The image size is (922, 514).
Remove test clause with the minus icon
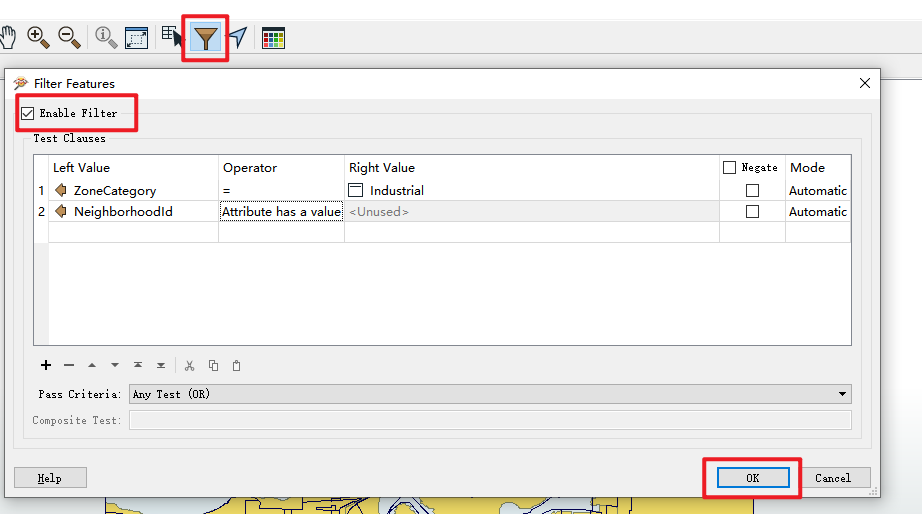(69, 366)
